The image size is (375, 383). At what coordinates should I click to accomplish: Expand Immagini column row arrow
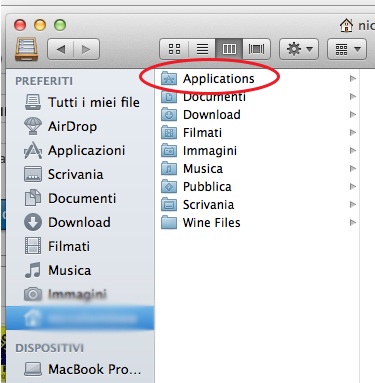coord(353,151)
